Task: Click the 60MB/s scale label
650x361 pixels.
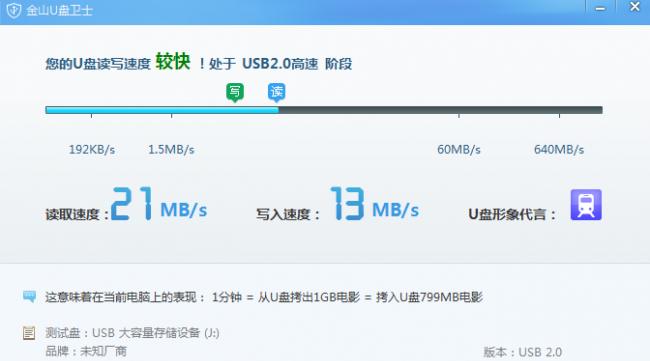Action: [459, 150]
